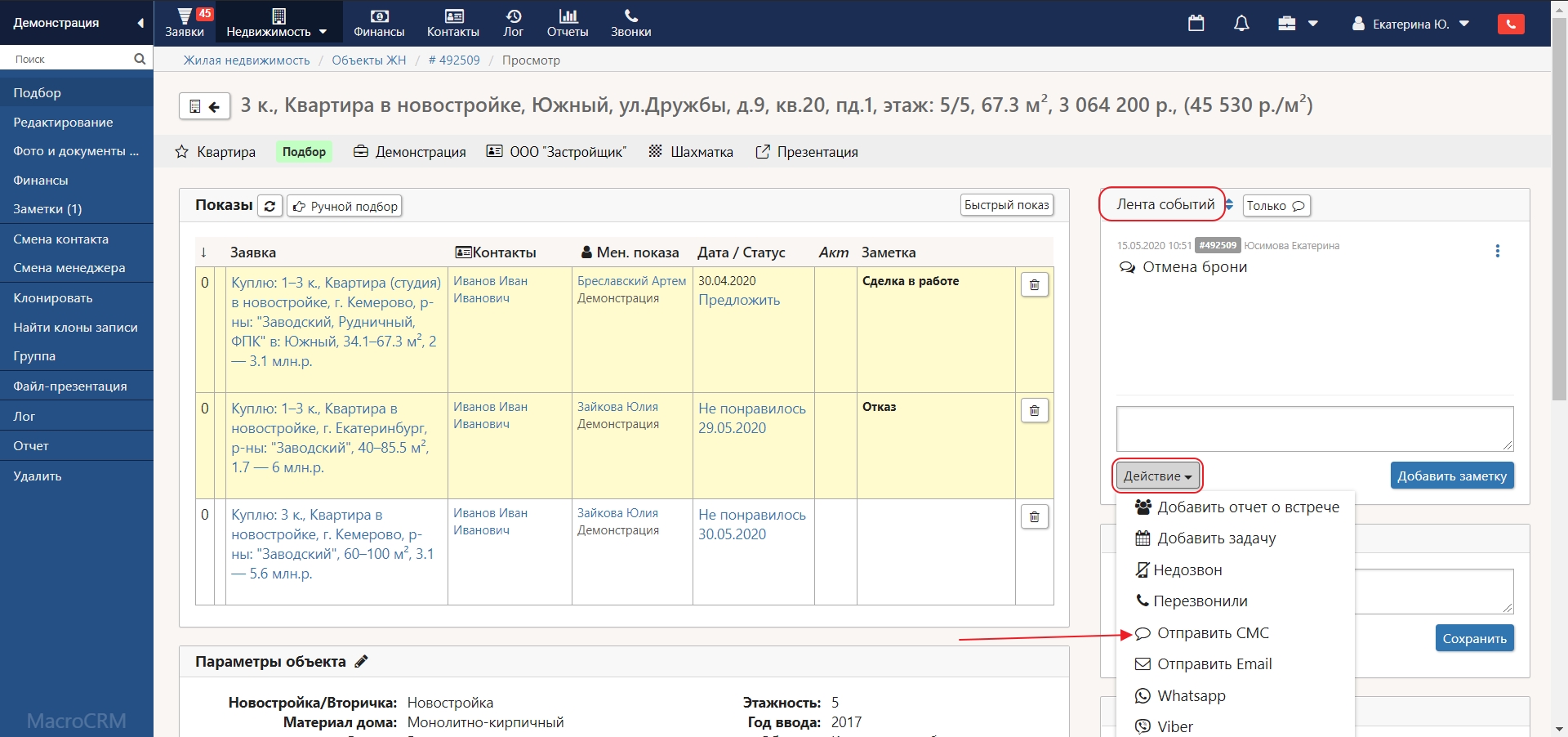The image size is (1568, 737).
Task: Open the Екатерина Ю. user menu
Action: click(x=1410, y=24)
